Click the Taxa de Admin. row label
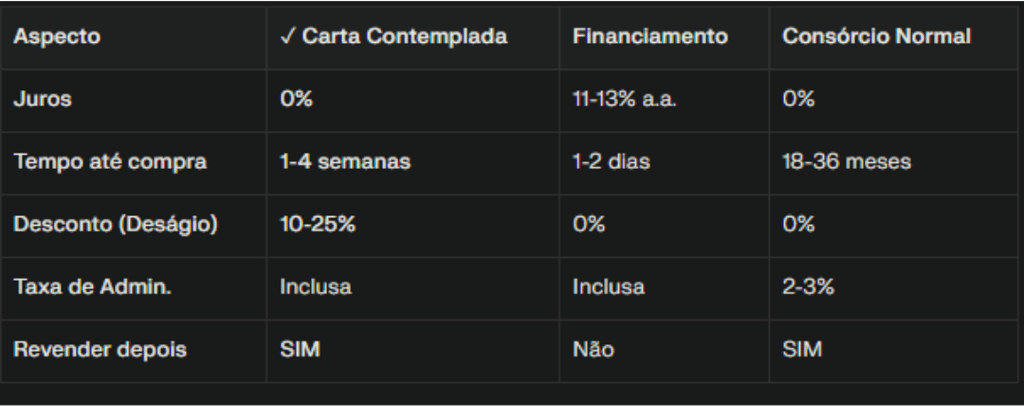Viewport: 1024px width, 406px height. click(x=92, y=287)
